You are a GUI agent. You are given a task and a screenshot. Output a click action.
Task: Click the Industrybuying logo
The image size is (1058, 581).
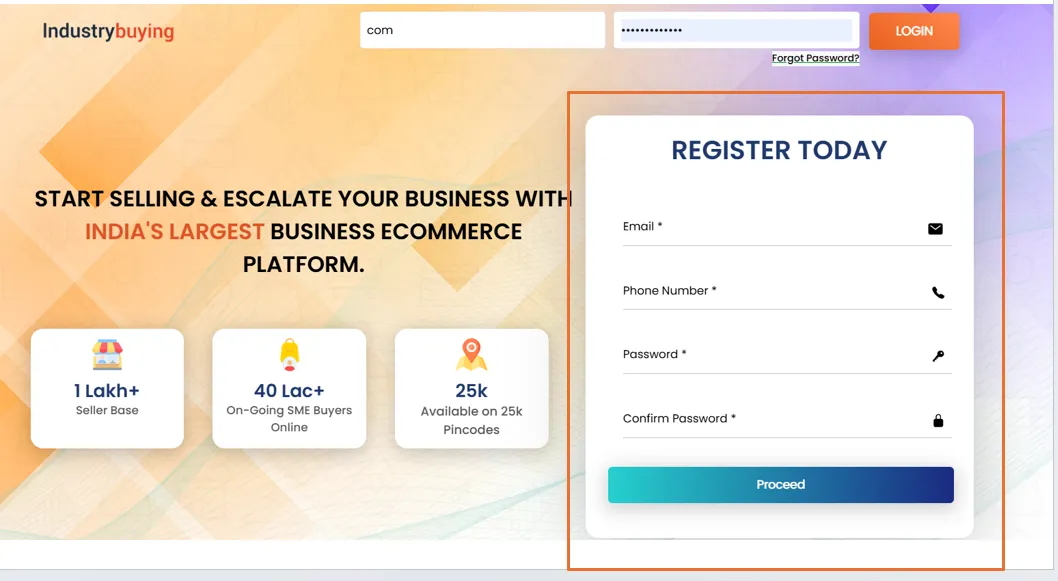(108, 32)
